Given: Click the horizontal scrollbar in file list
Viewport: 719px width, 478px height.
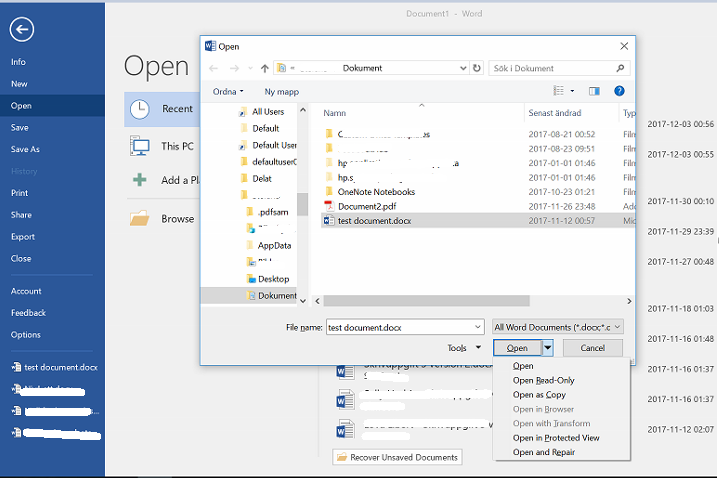Looking at the screenshot, I should [426, 301].
